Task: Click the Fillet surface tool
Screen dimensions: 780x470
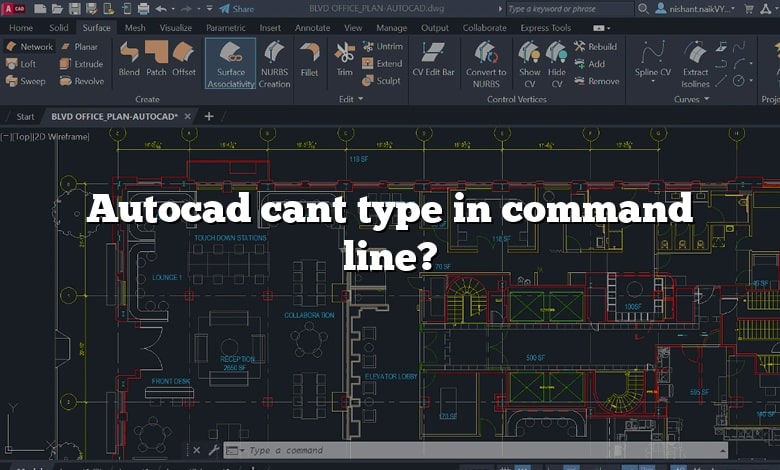Action: [x=309, y=60]
